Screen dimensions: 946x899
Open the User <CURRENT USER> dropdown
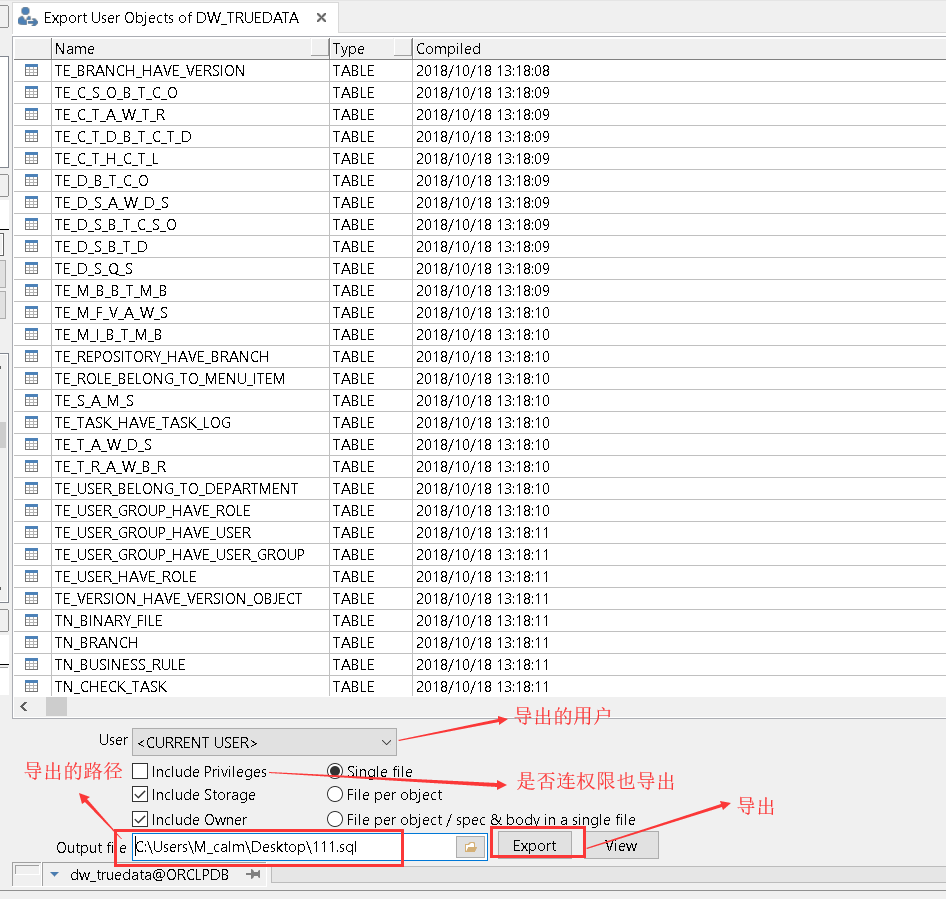pyautogui.click(x=264, y=742)
